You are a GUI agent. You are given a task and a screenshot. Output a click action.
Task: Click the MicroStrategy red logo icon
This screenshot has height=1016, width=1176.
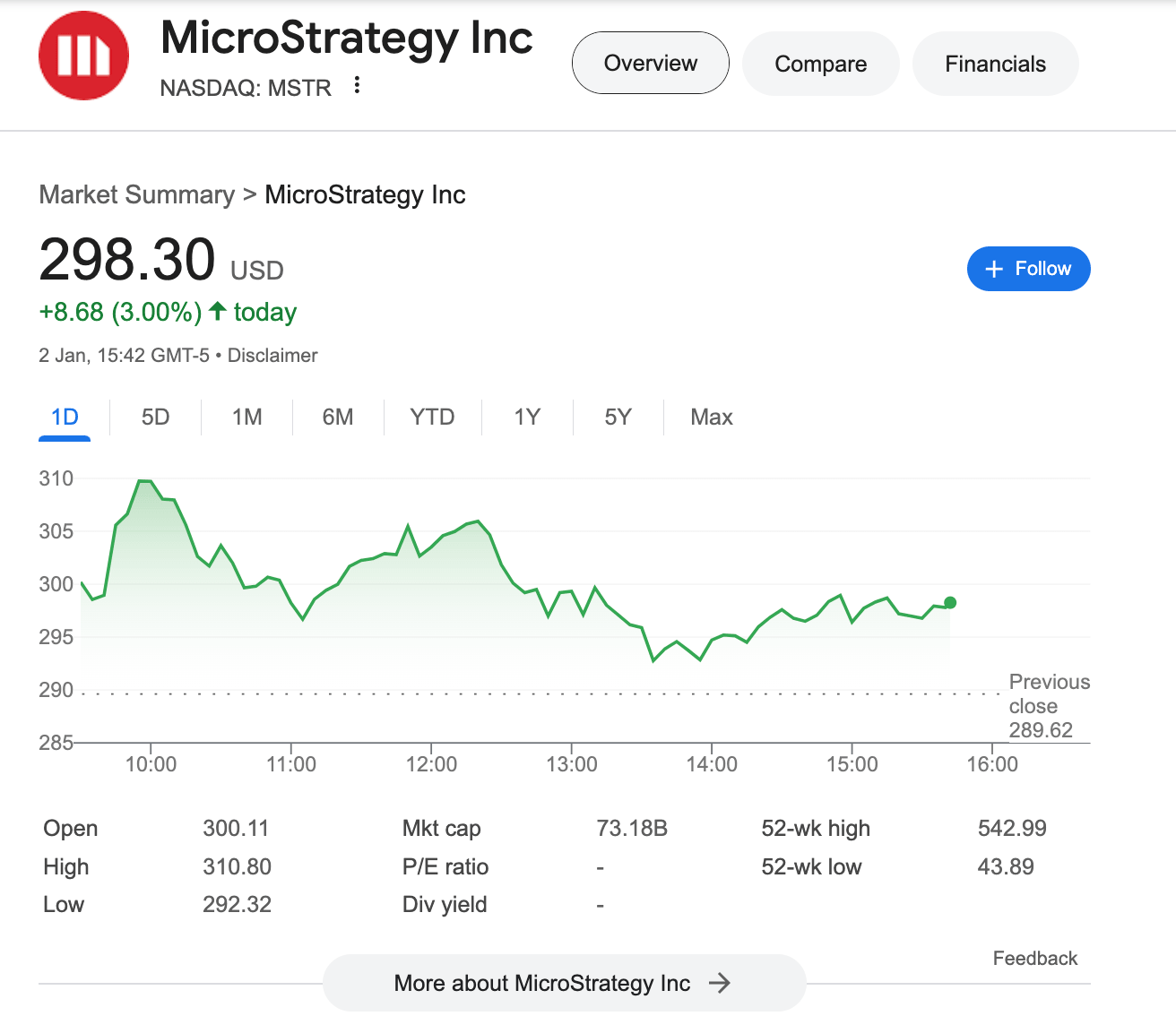[83, 56]
